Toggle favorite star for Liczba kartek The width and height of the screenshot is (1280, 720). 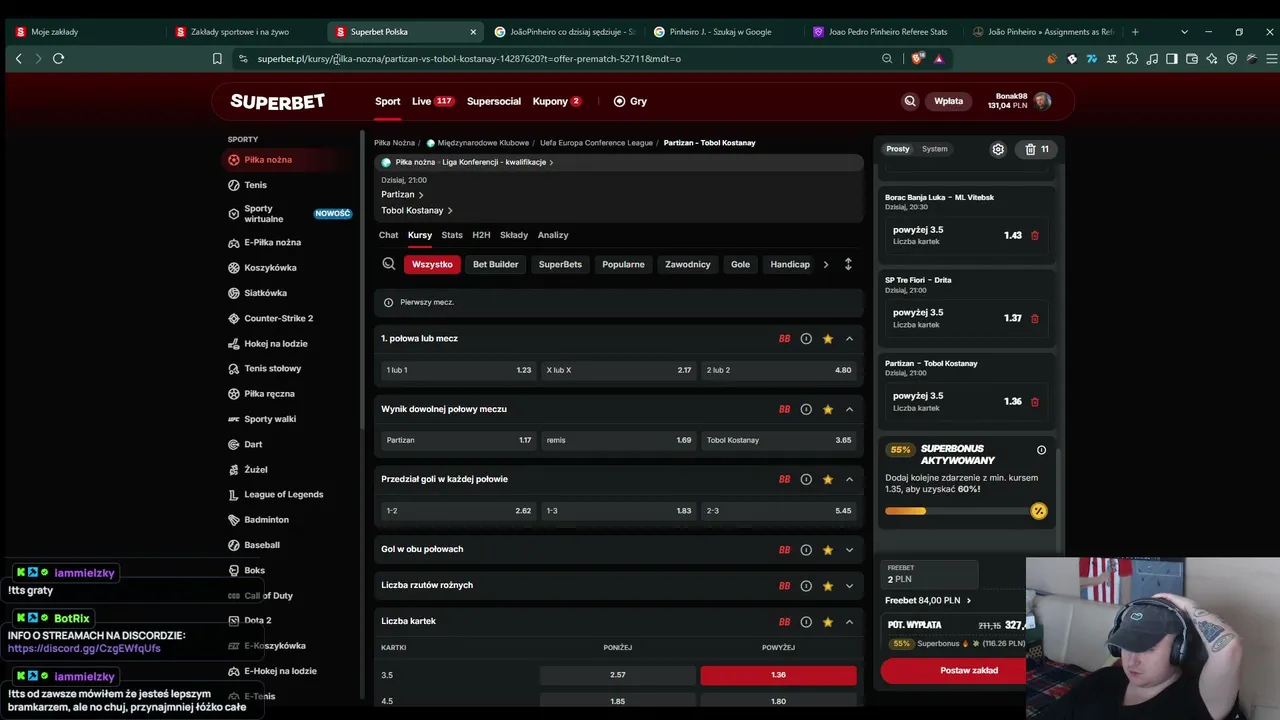click(x=828, y=622)
